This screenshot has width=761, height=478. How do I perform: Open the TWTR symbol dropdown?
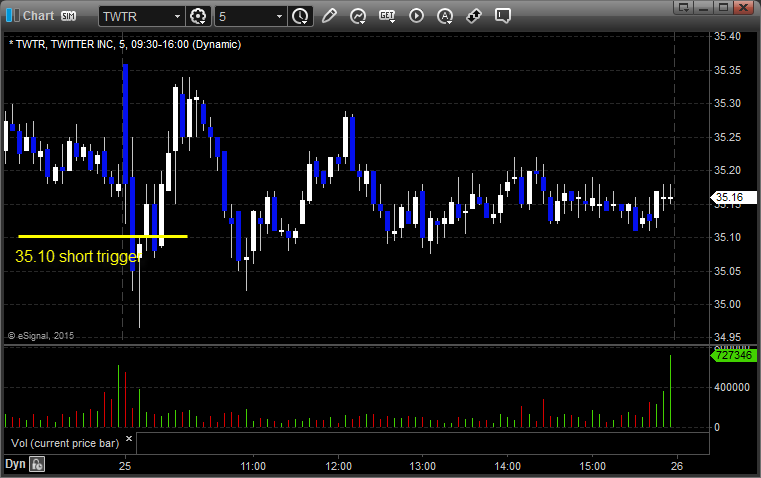[177, 16]
